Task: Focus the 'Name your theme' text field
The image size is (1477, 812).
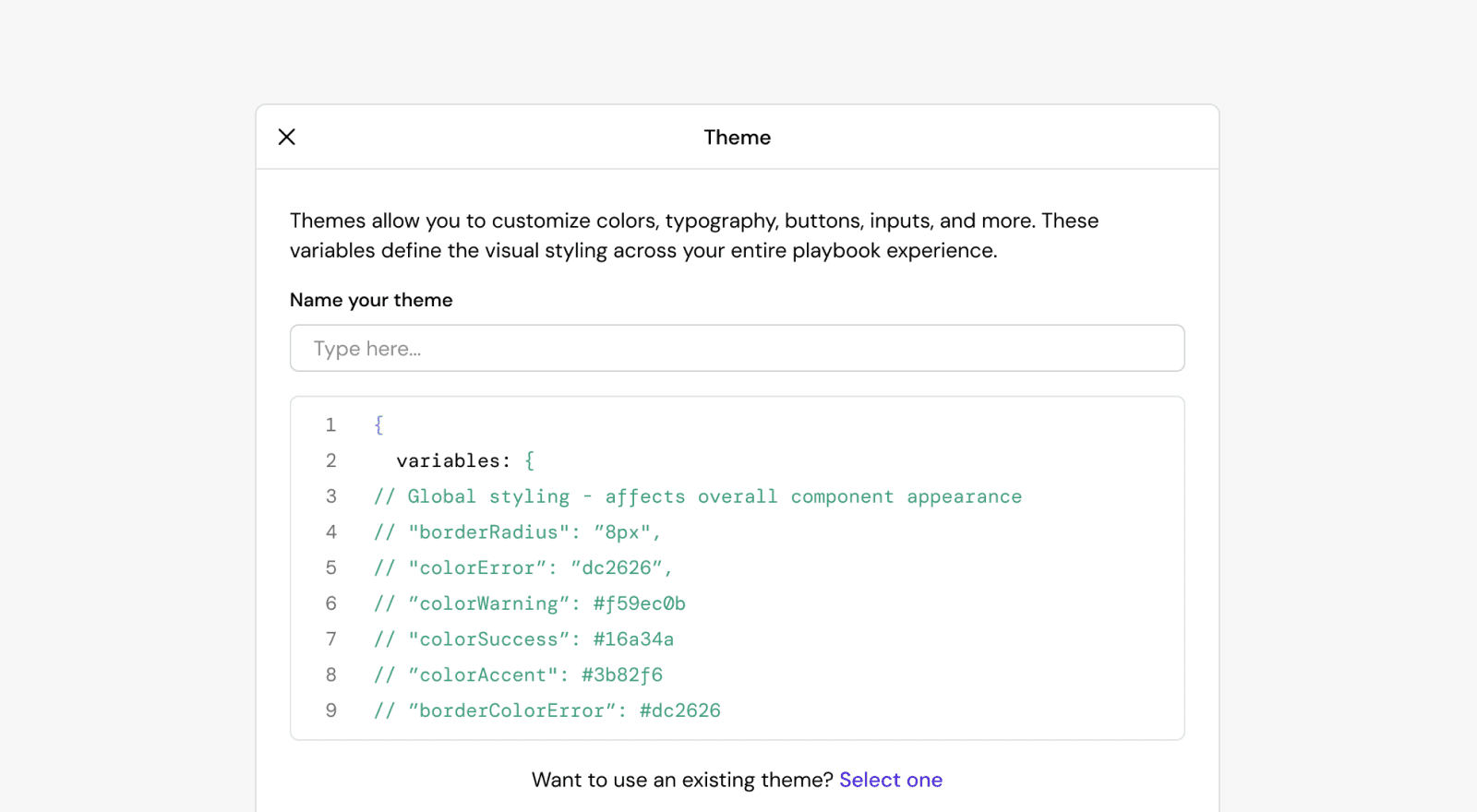Action: click(x=737, y=348)
